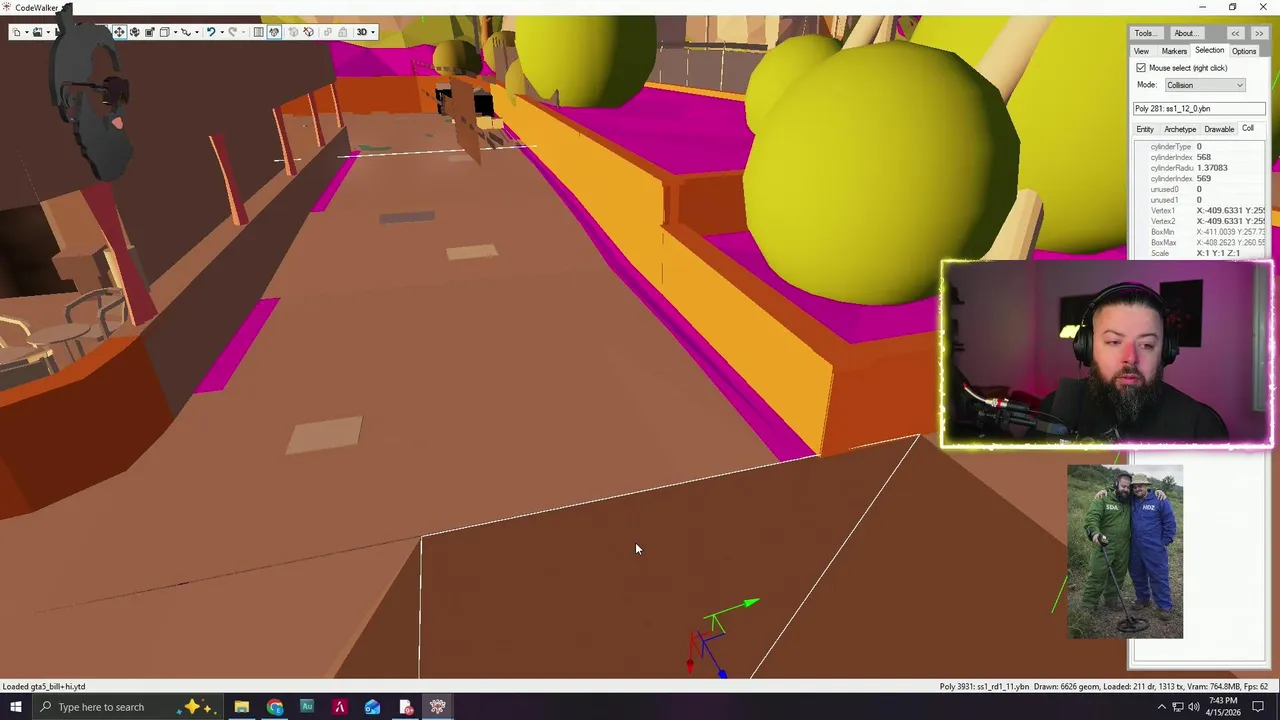Open File Explorer from taskbar
Viewport: 1280px width, 720px height.
242,707
